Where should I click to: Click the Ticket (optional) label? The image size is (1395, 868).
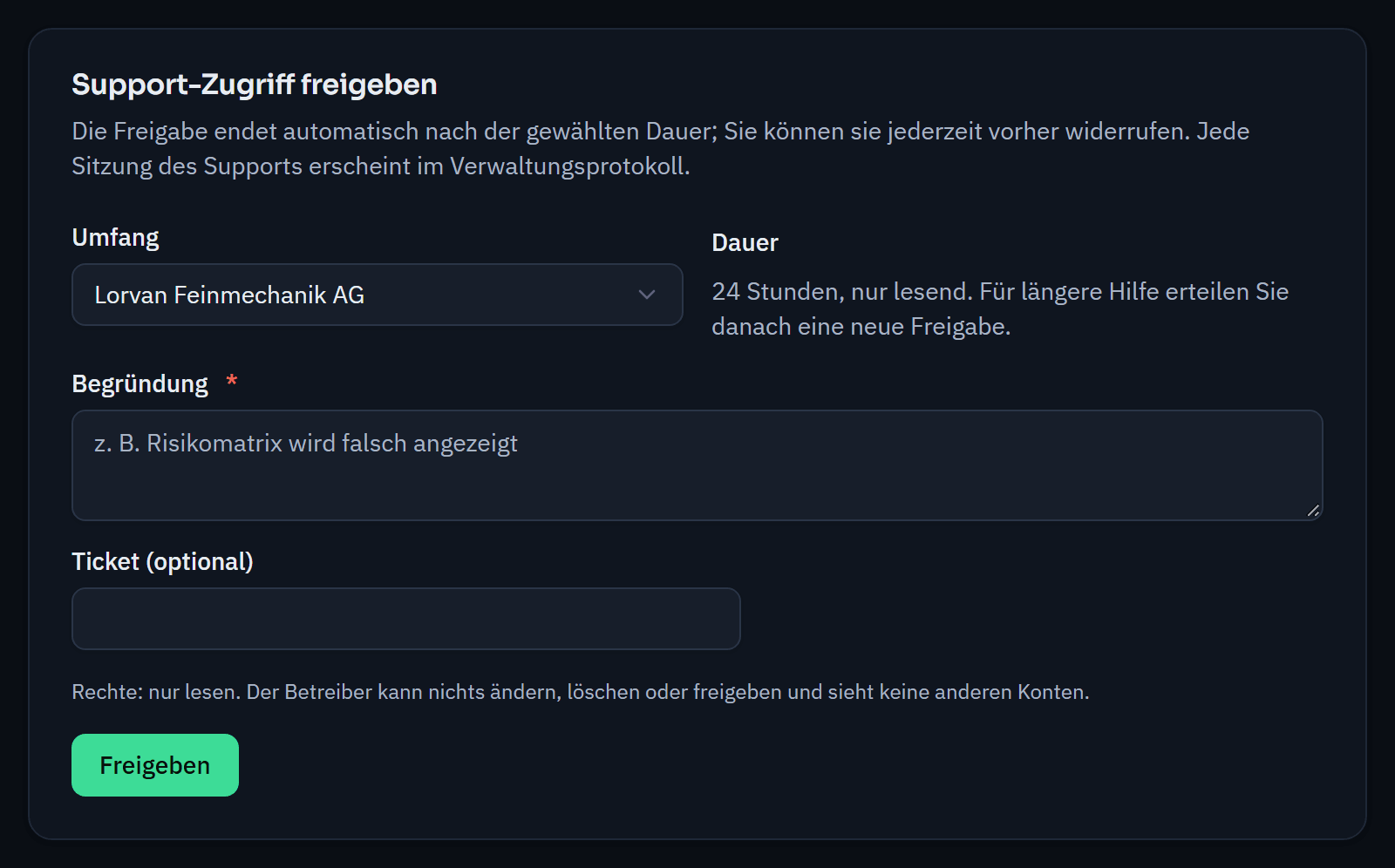[x=163, y=562]
